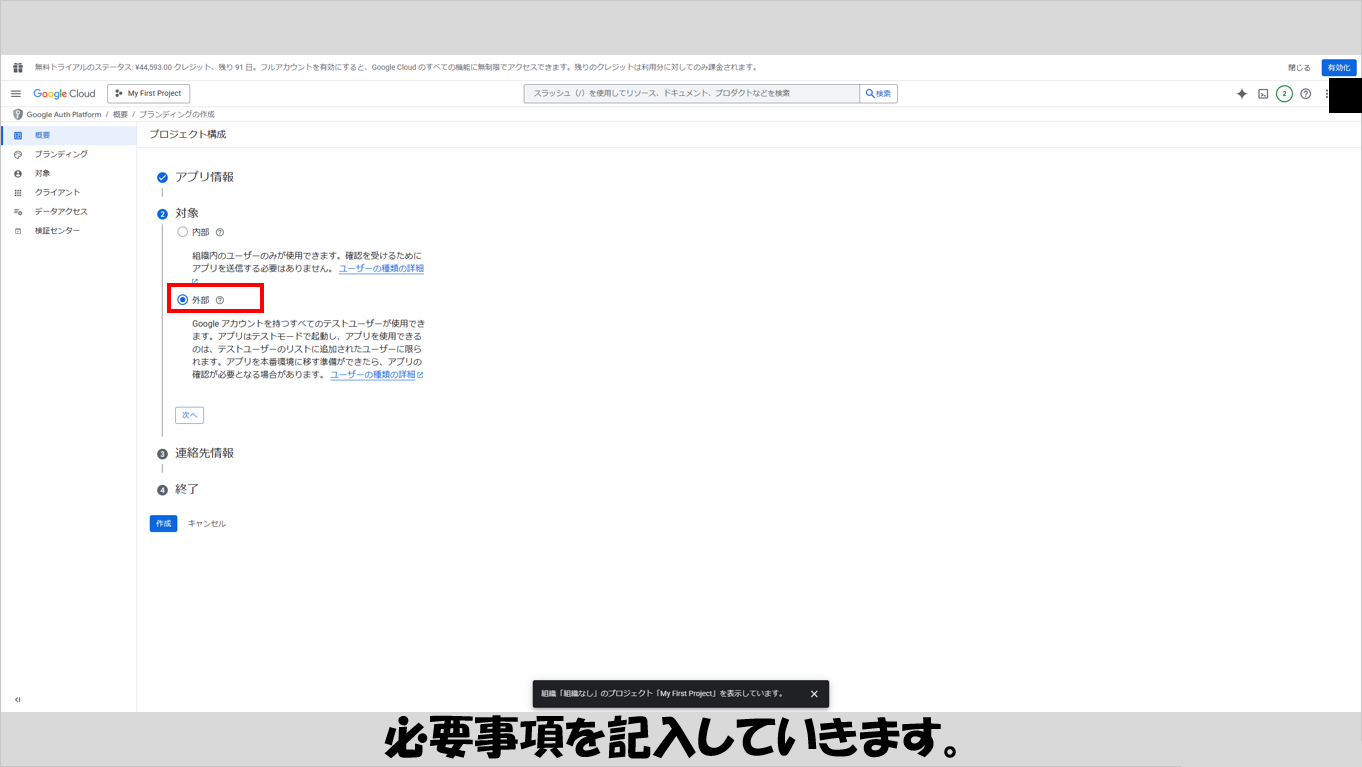Click the 有効化 button in trial banner
1362x767 pixels.
(x=1338, y=68)
